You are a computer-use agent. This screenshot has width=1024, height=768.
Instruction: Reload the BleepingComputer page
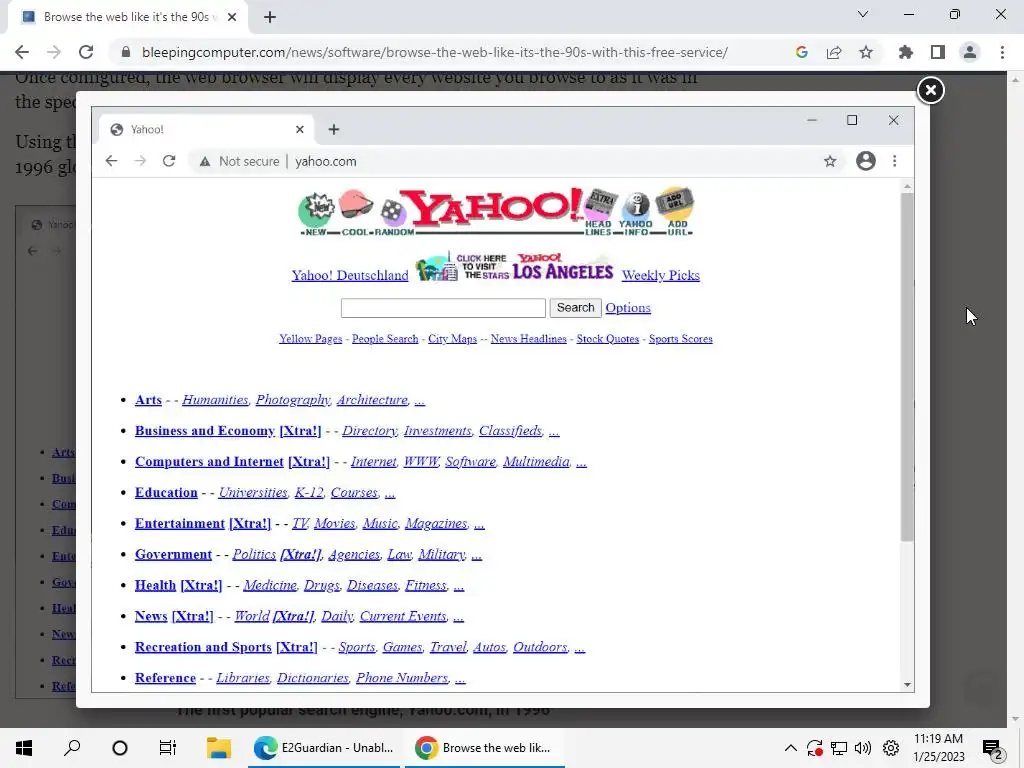coord(86,52)
